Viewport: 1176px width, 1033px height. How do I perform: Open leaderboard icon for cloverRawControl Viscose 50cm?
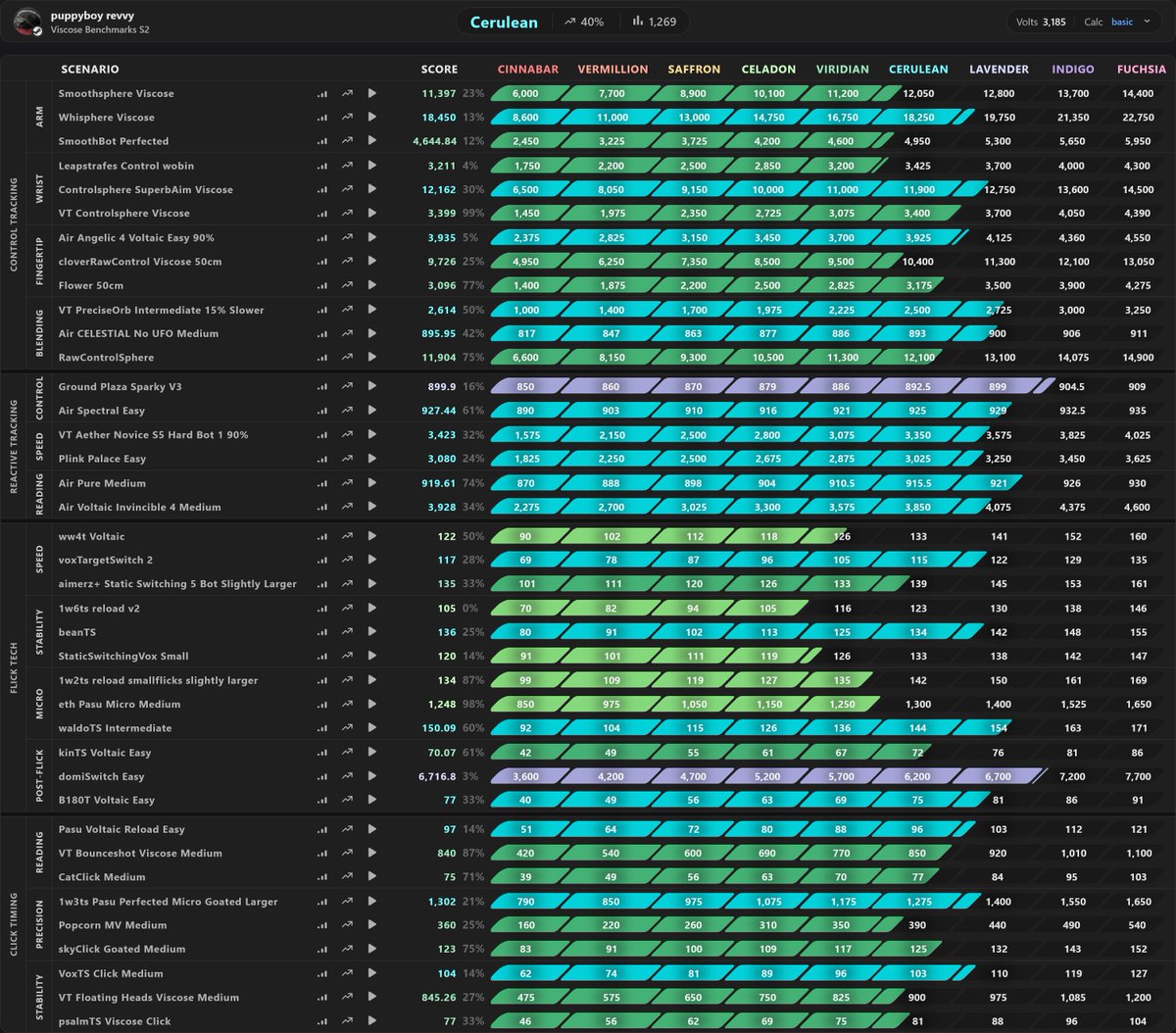tap(322, 262)
